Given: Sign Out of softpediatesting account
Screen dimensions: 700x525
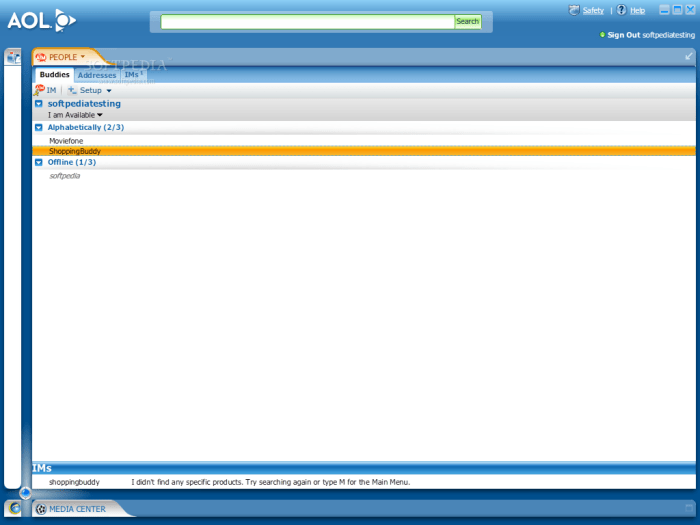Looking at the screenshot, I should pyautogui.click(x=623, y=35).
